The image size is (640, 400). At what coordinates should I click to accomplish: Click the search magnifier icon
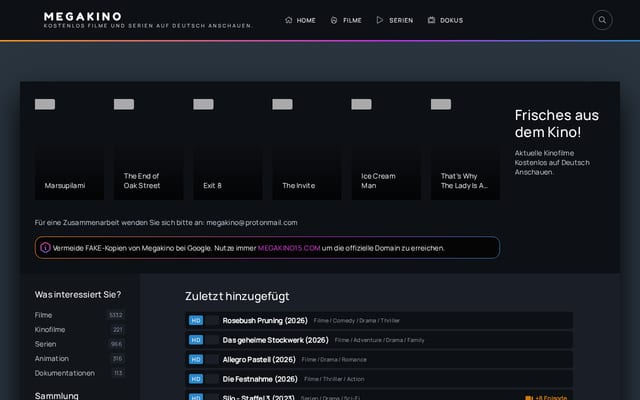(602, 20)
